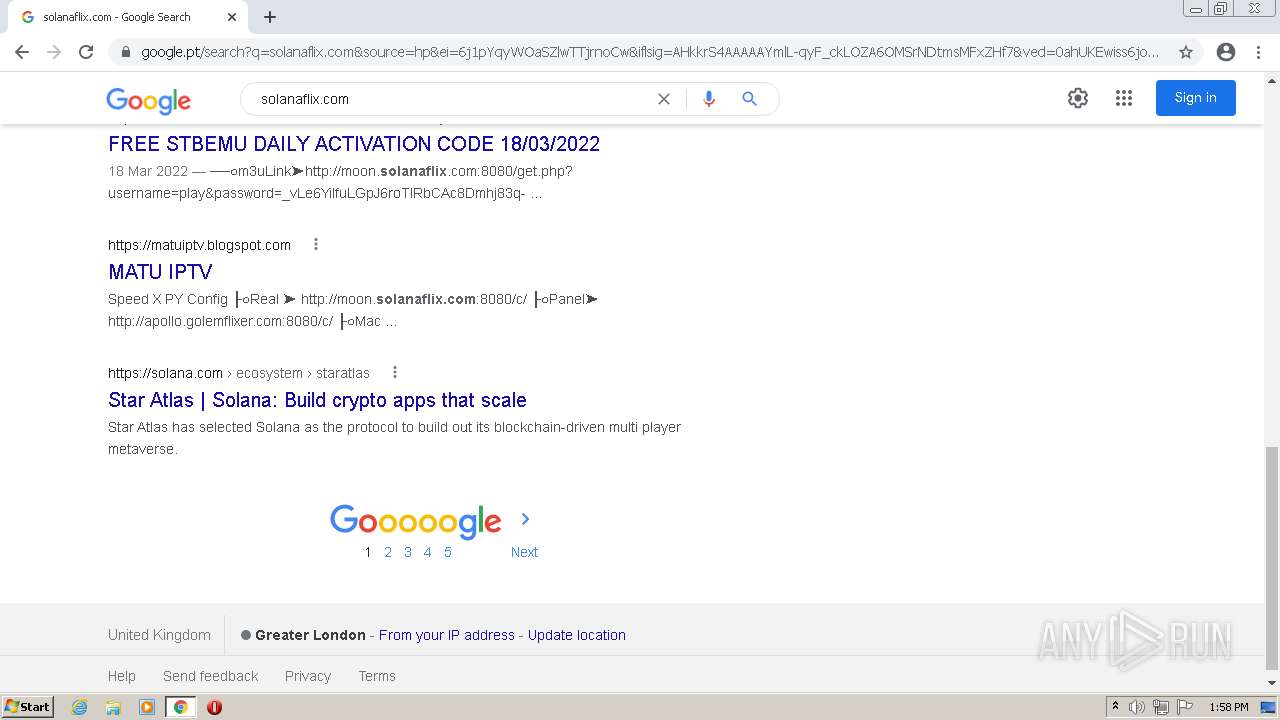Click the Chrome taskbar button

pyautogui.click(x=181, y=707)
